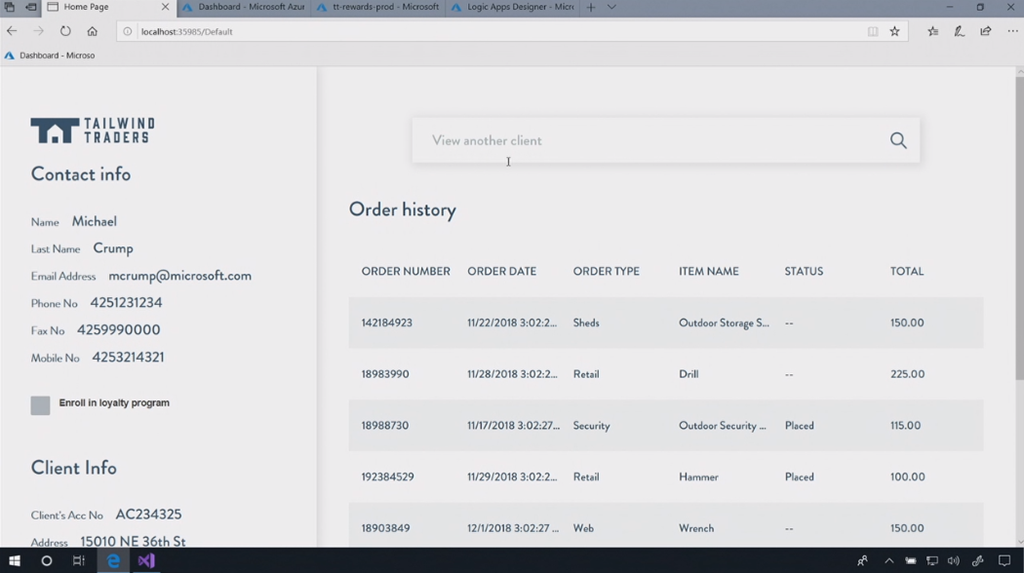Click the 115.00 total cell
Viewport: 1024px width, 573px height.
click(x=905, y=425)
